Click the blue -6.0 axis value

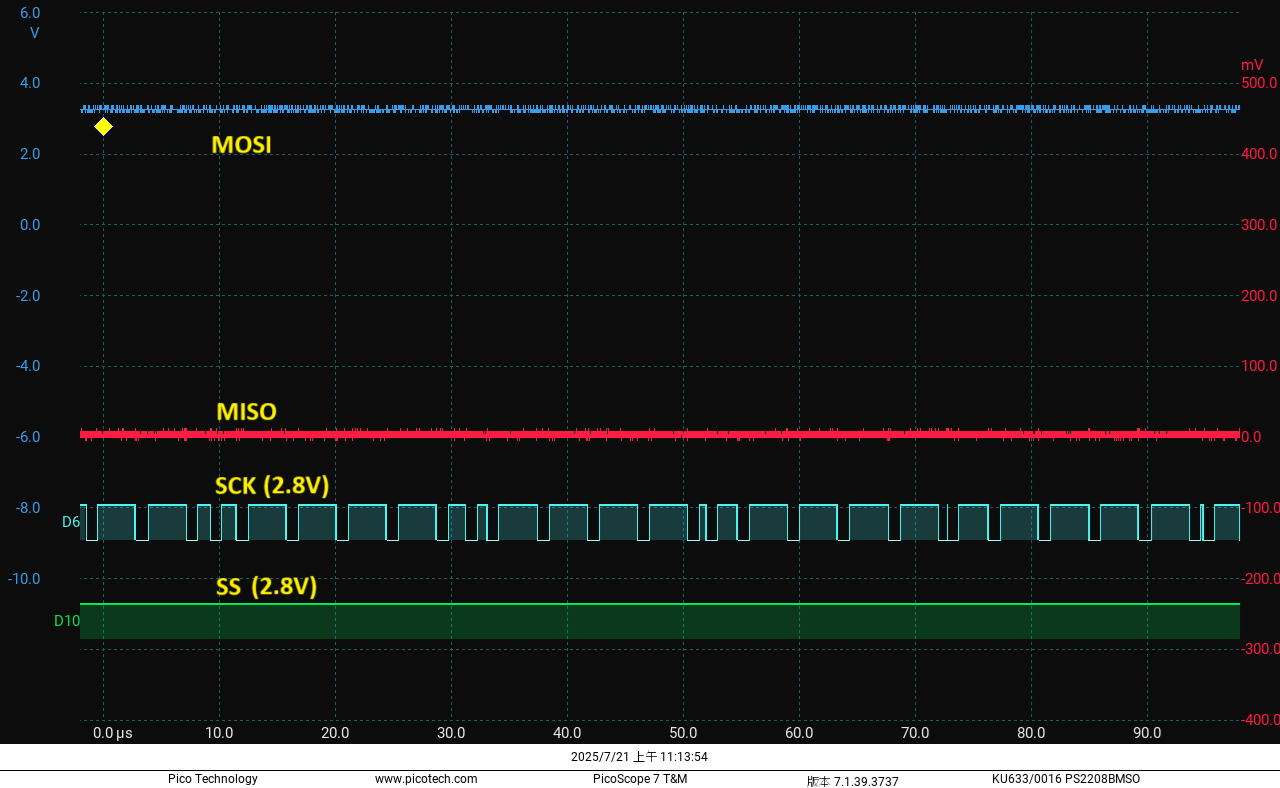point(28,437)
